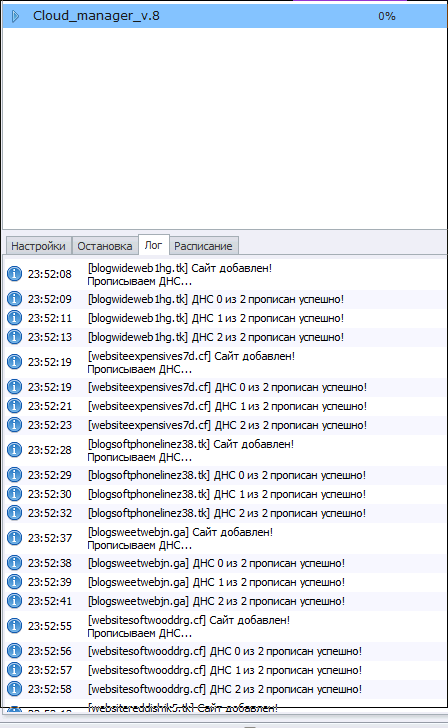The width and height of the screenshot is (448, 728).
Task: Click info icon of 23:52:58 log entry
Action: [14, 689]
